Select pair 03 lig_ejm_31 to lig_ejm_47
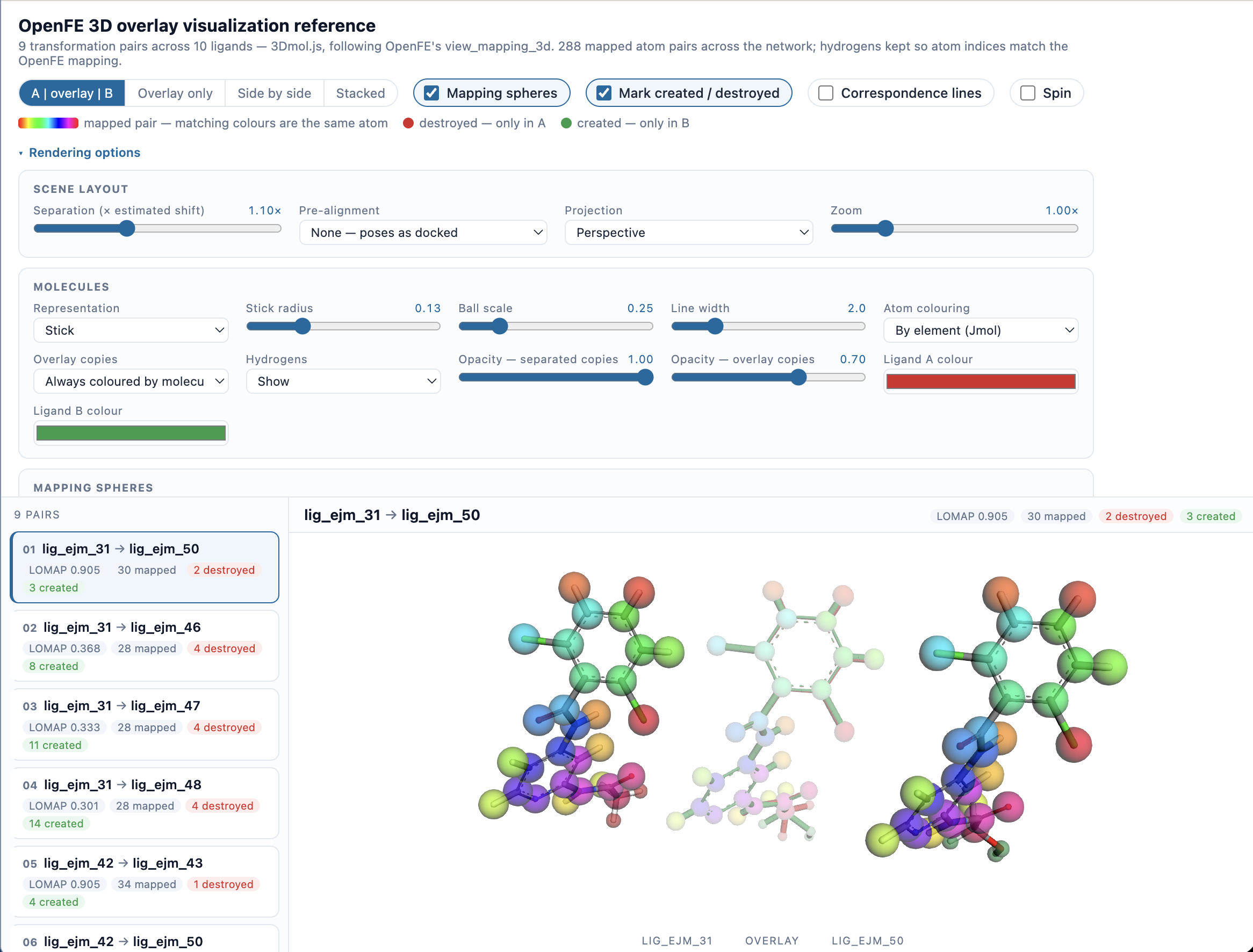 [x=145, y=724]
